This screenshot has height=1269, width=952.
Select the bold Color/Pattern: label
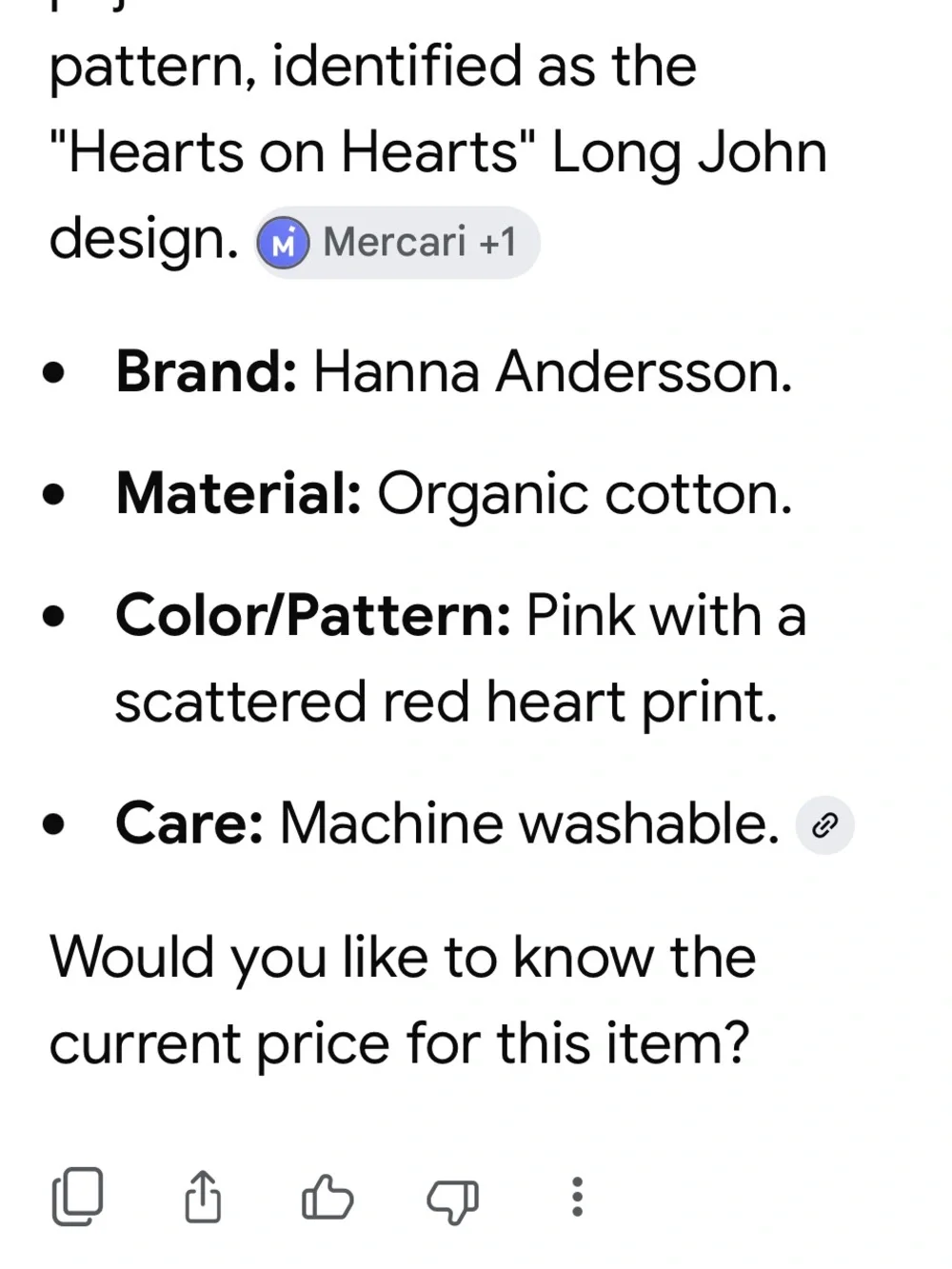pyautogui.click(x=313, y=616)
